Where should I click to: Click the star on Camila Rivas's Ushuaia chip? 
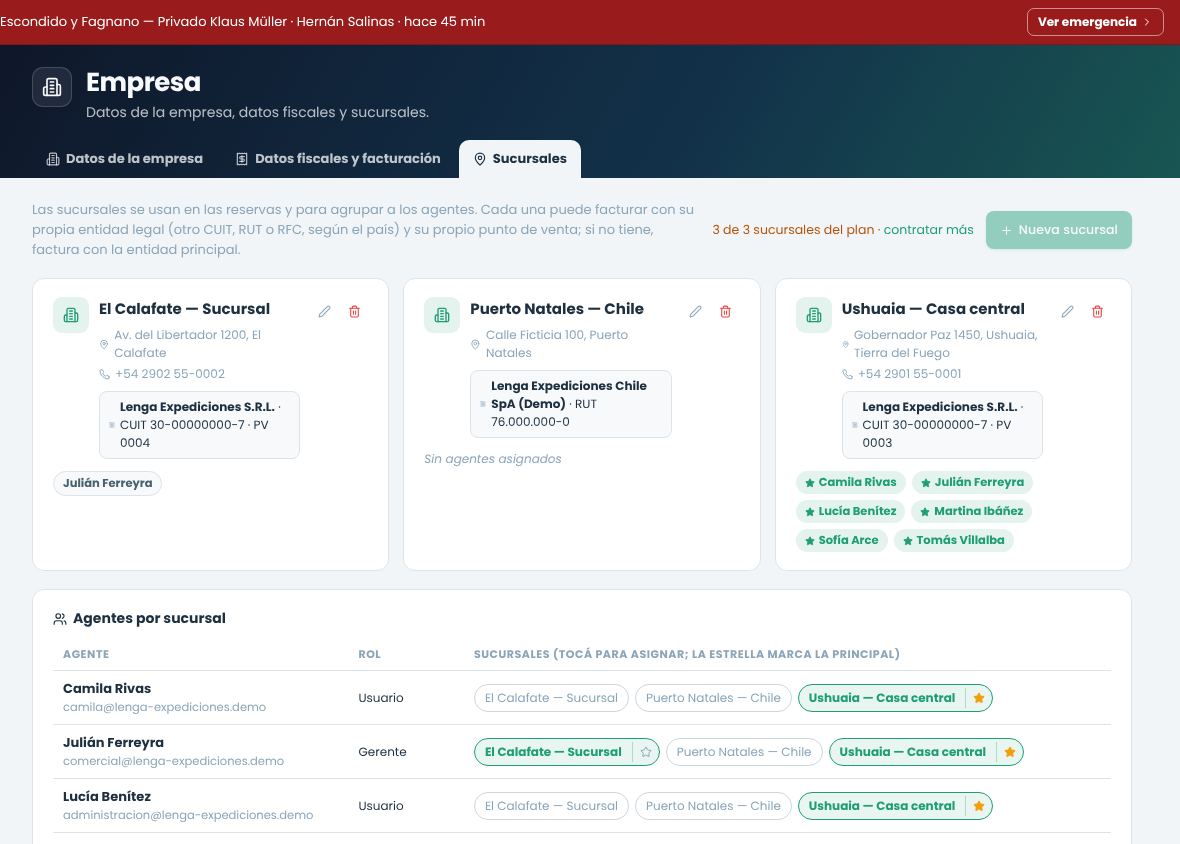(979, 698)
